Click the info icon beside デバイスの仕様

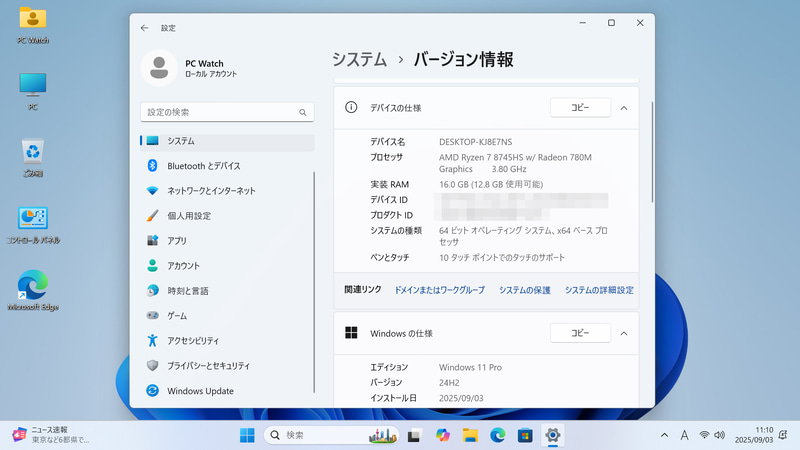(x=351, y=107)
